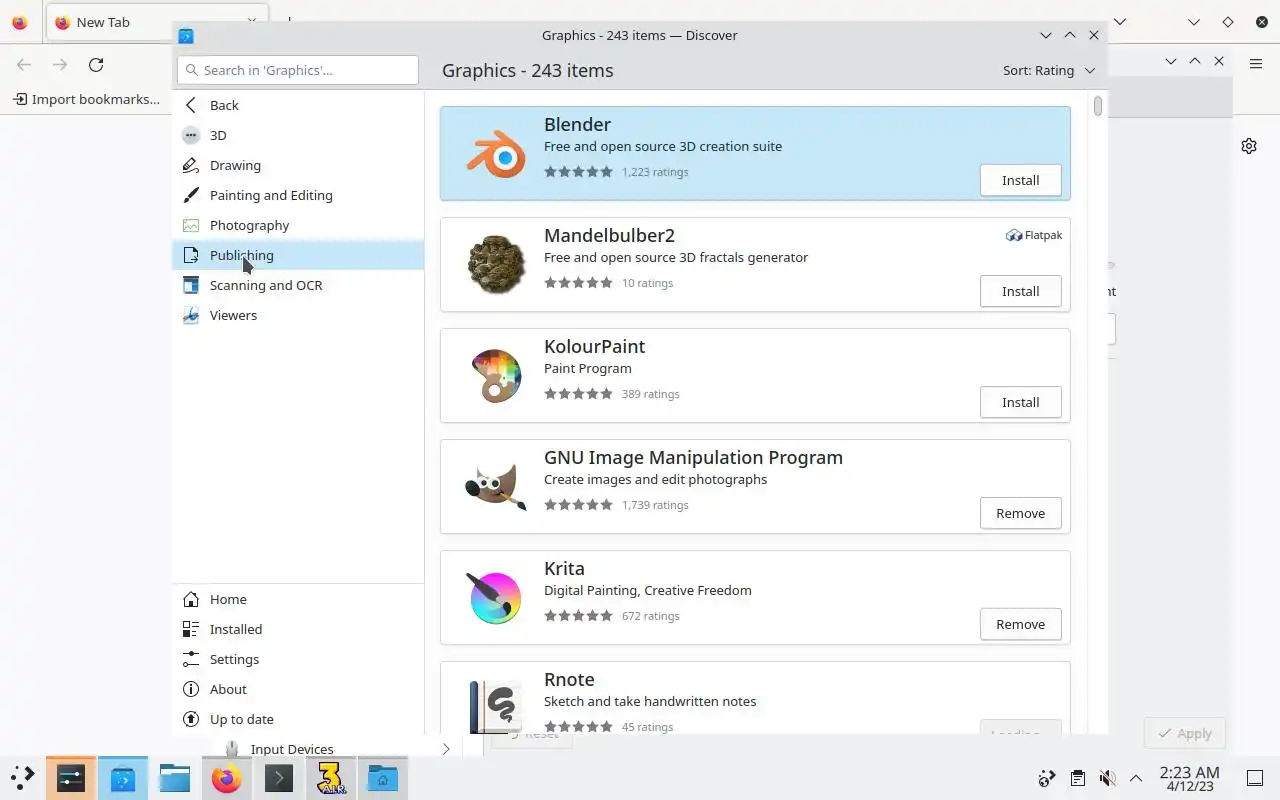Viewport: 1280px width, 800px height.
Task: Open Dolphin file manager from taskbar
Action: [174, 778]
